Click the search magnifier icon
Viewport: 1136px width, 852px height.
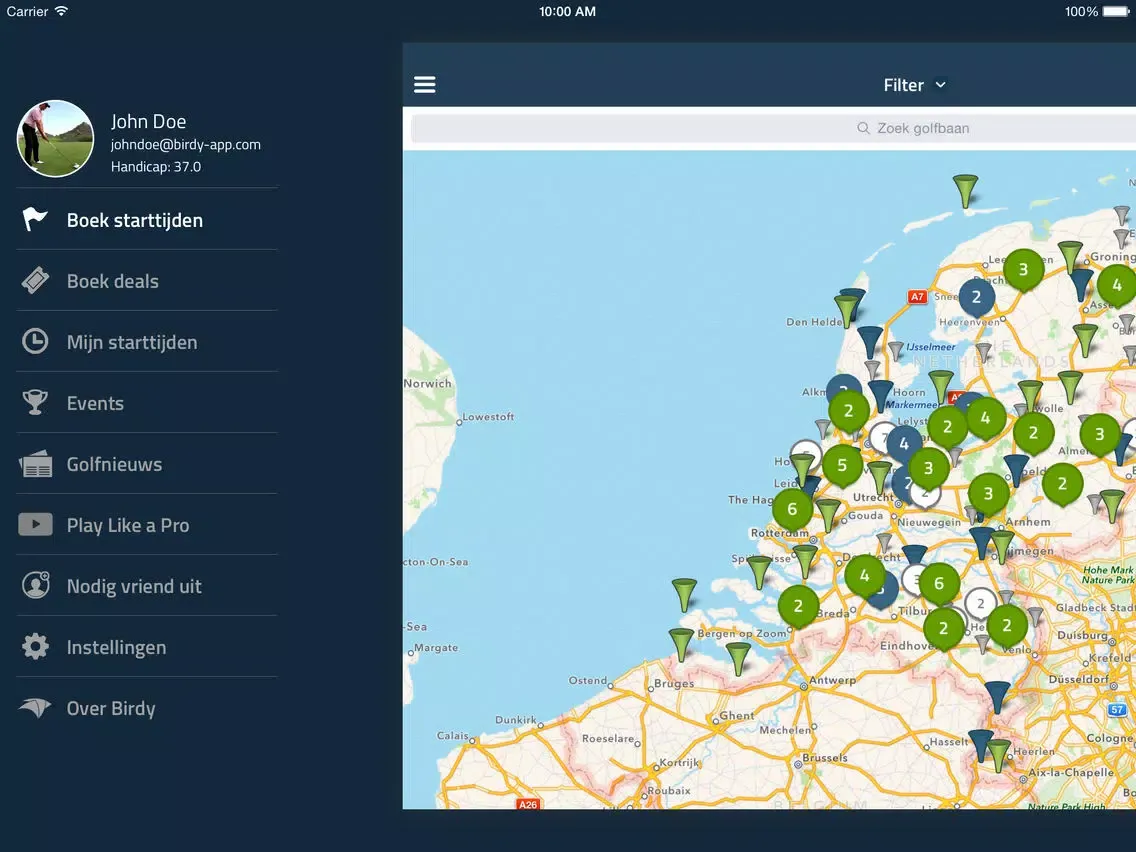[x=863, y=128]
